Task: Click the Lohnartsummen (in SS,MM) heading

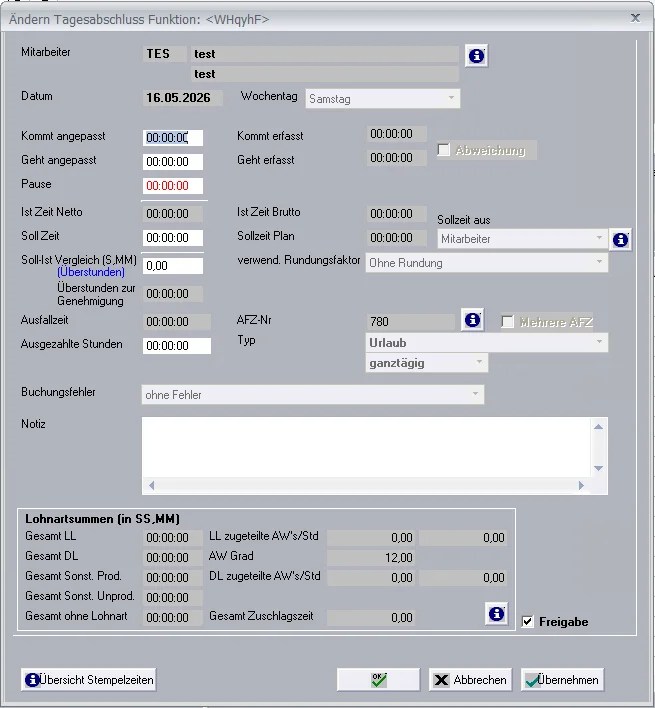Action: pyautogui.click(x=102, y=519)
